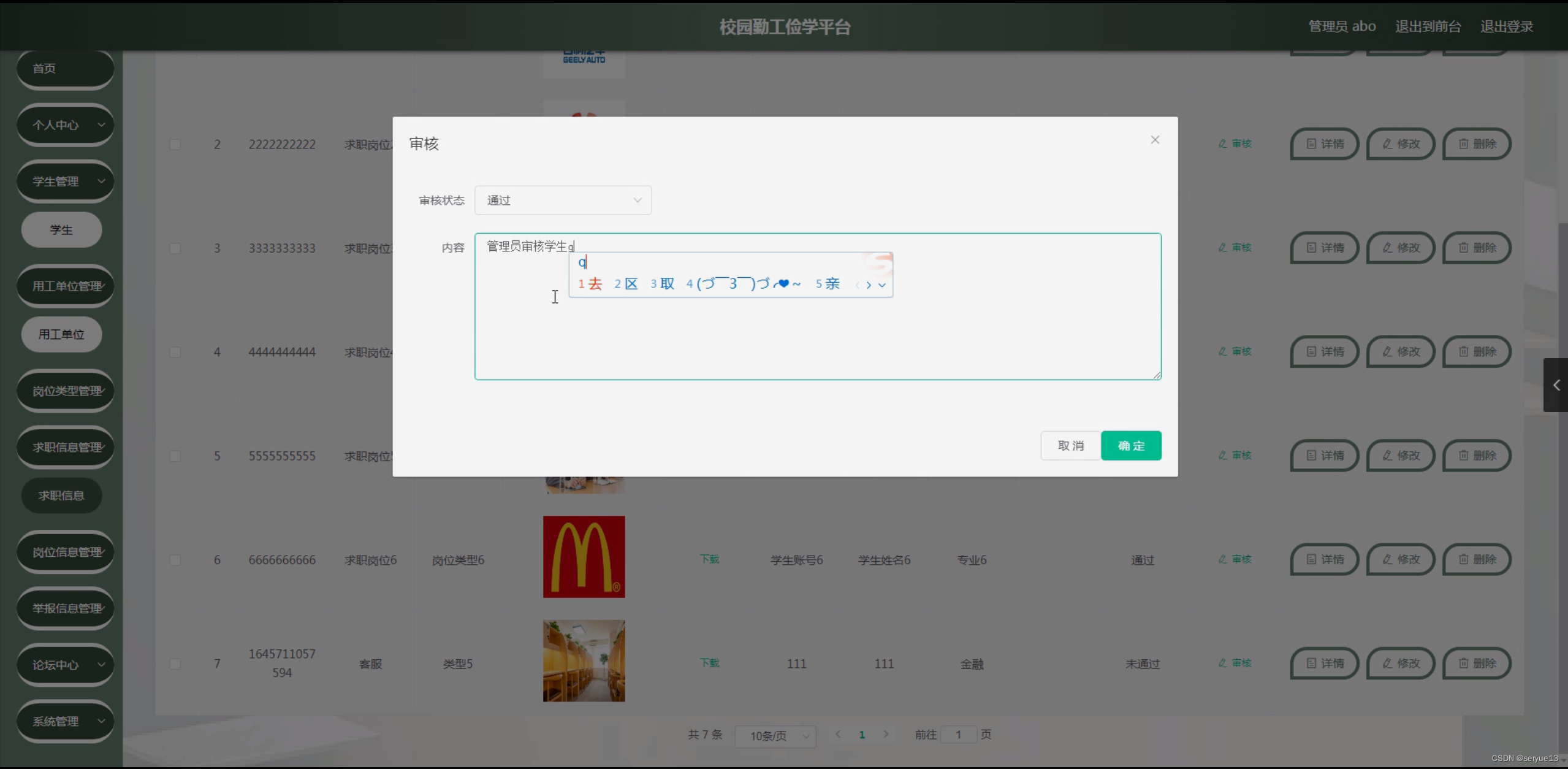
Task: Open 详情 for the 客服 row
Action: tap(1324, 663)
